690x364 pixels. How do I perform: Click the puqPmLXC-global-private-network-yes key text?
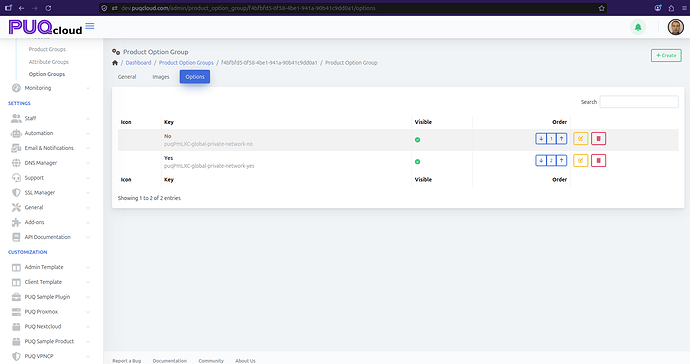click(x=209, y=166)
